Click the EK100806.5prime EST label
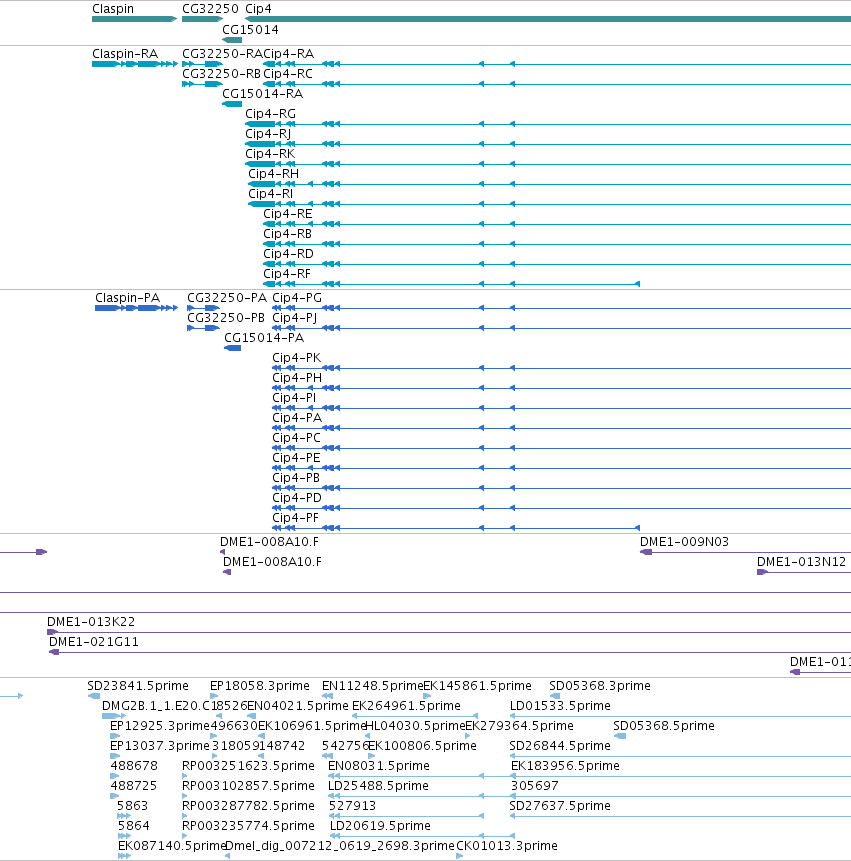 [x=422, y=746]
